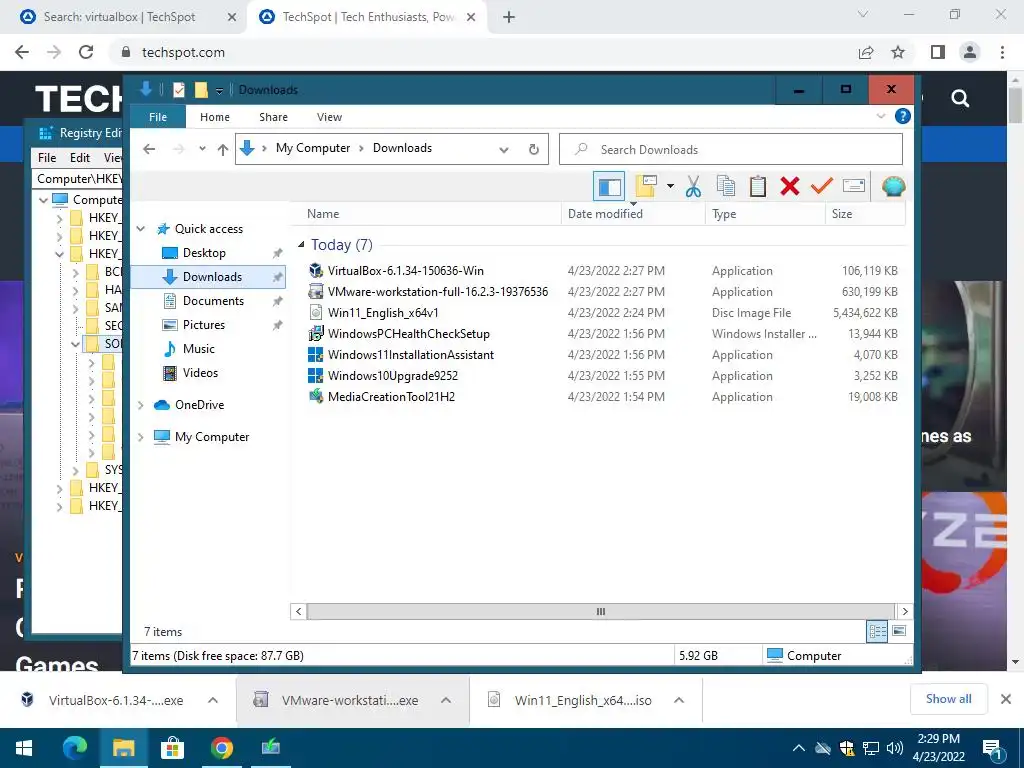Click Show all downloads button
This screenshot has width=1024, height=768.
click(948, 699)
